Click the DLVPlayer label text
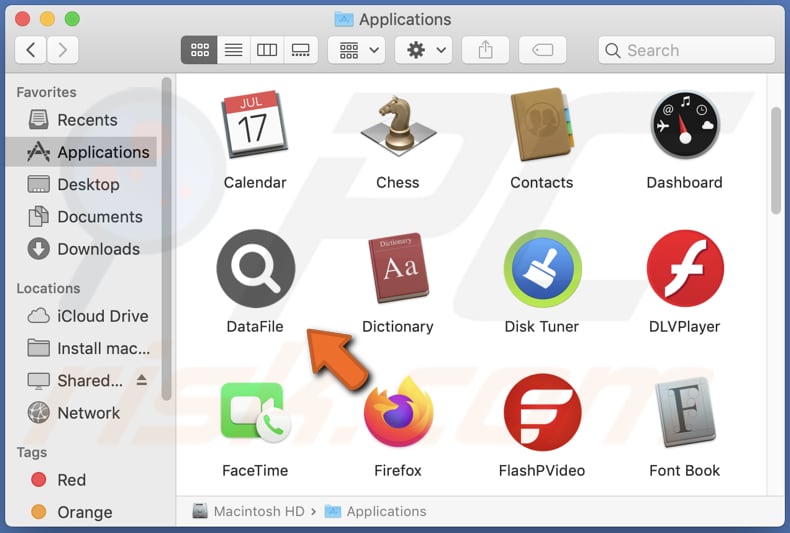Screen dimensions: 790x533 [x=684, y=326]
